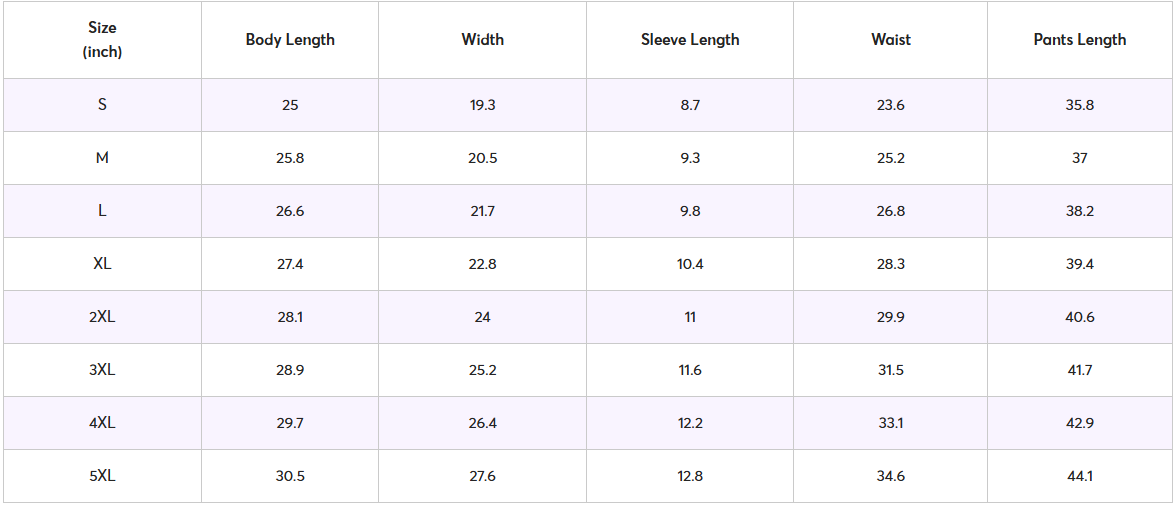This screenshot has width=1176, height=505.
Task: Select the L size row label
Action: pos(102,211)
